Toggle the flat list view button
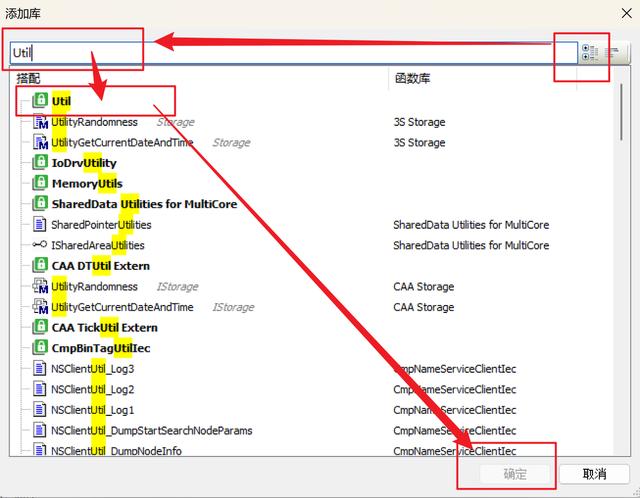Screen dimensions: 640x498 (x=611, y=52)
